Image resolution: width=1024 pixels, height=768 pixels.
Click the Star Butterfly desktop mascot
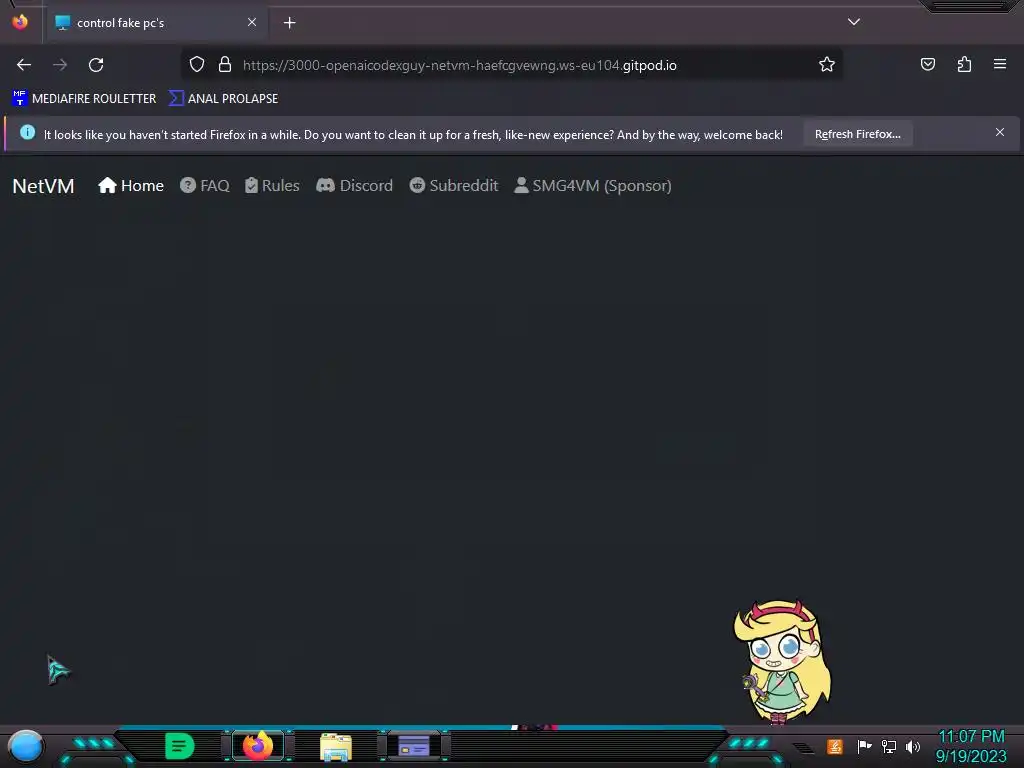[x=782, y=662]
